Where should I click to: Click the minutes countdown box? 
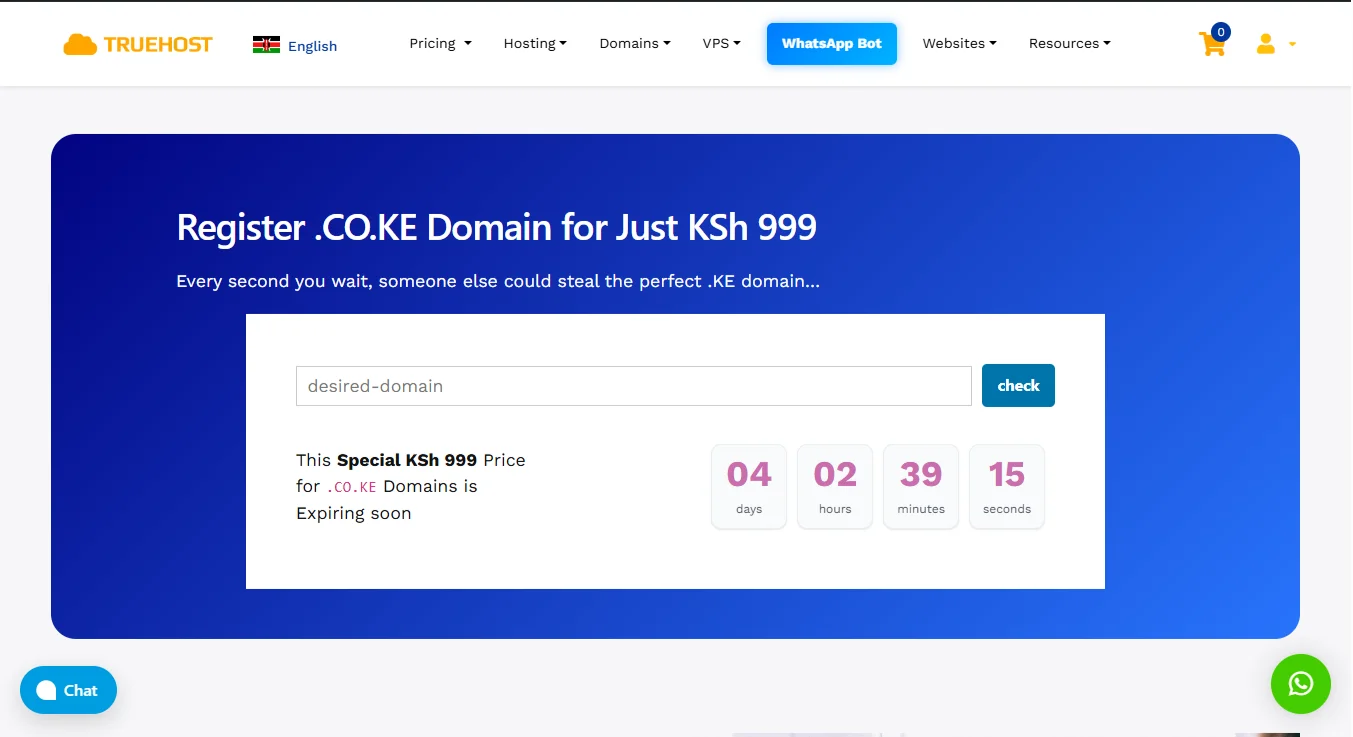(x=921, y=486)
